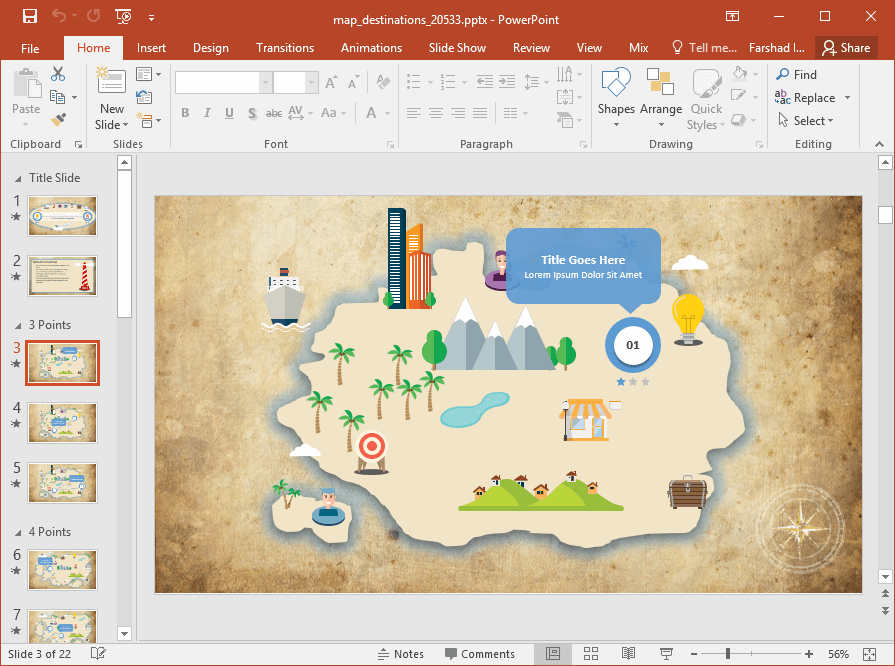Screen dimensions: 895x666
Task: Click the Cut scissors icon
Action: coord(58,74)
